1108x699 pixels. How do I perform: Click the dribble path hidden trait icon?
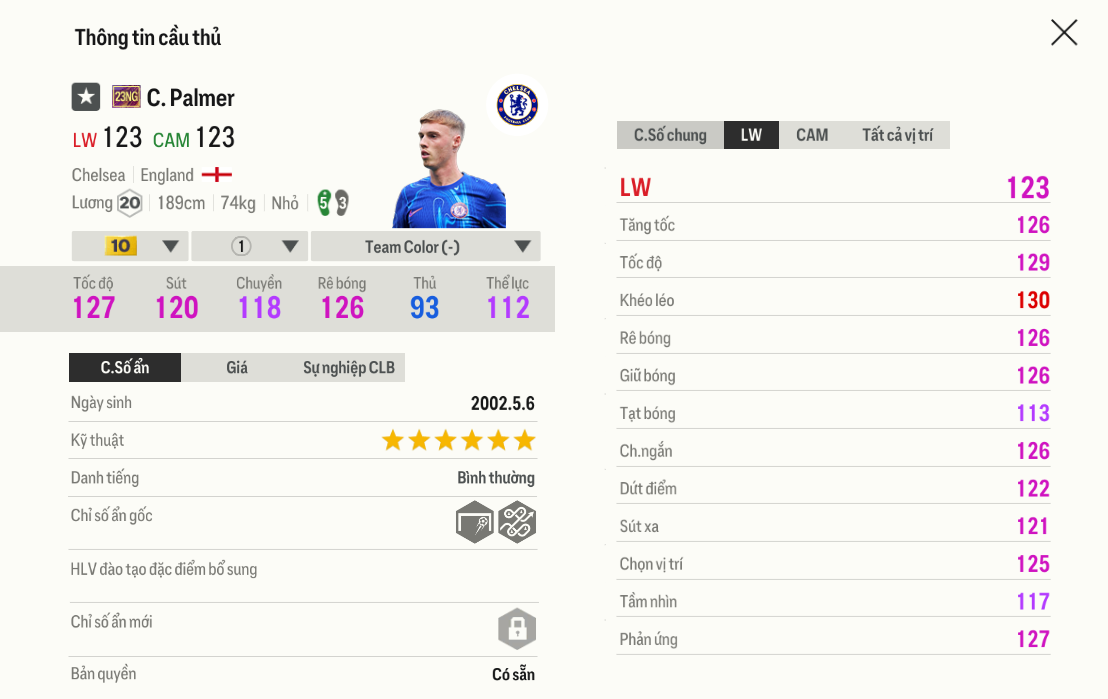click(x=517, y=522)
